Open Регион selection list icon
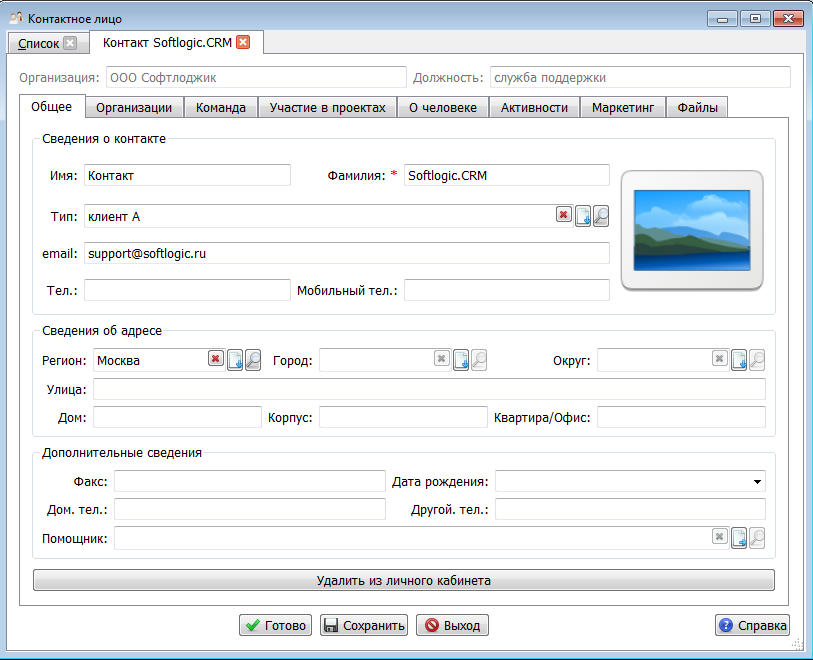813x660 pixels. 235,360
